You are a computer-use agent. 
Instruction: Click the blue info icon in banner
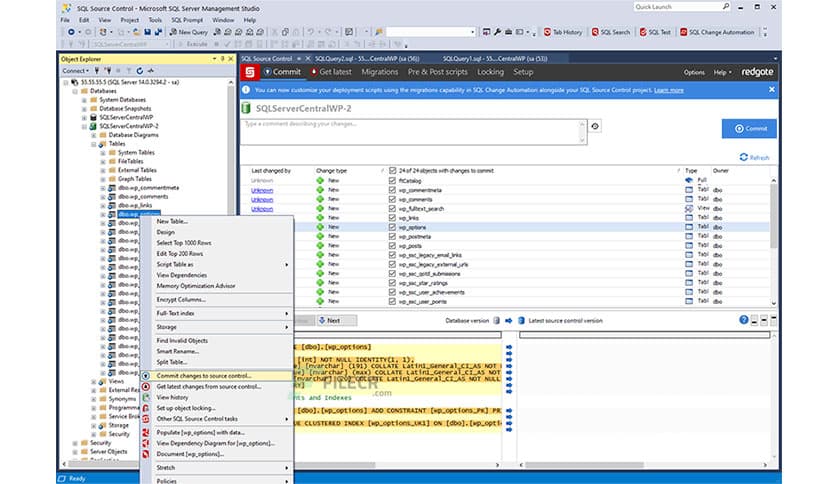pyautogui.click(x=246, y=90)
